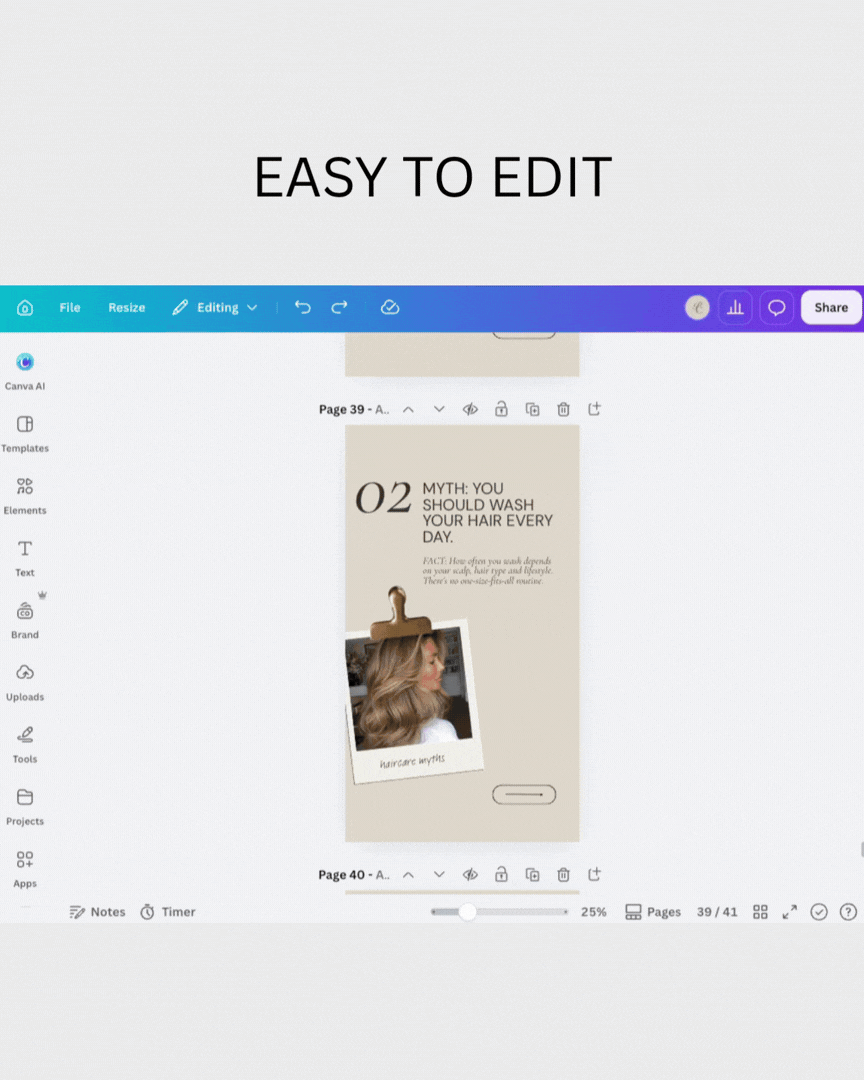Lock Page 39
Viewport: 864px width, 1080px height.
(x=502, y=410)
